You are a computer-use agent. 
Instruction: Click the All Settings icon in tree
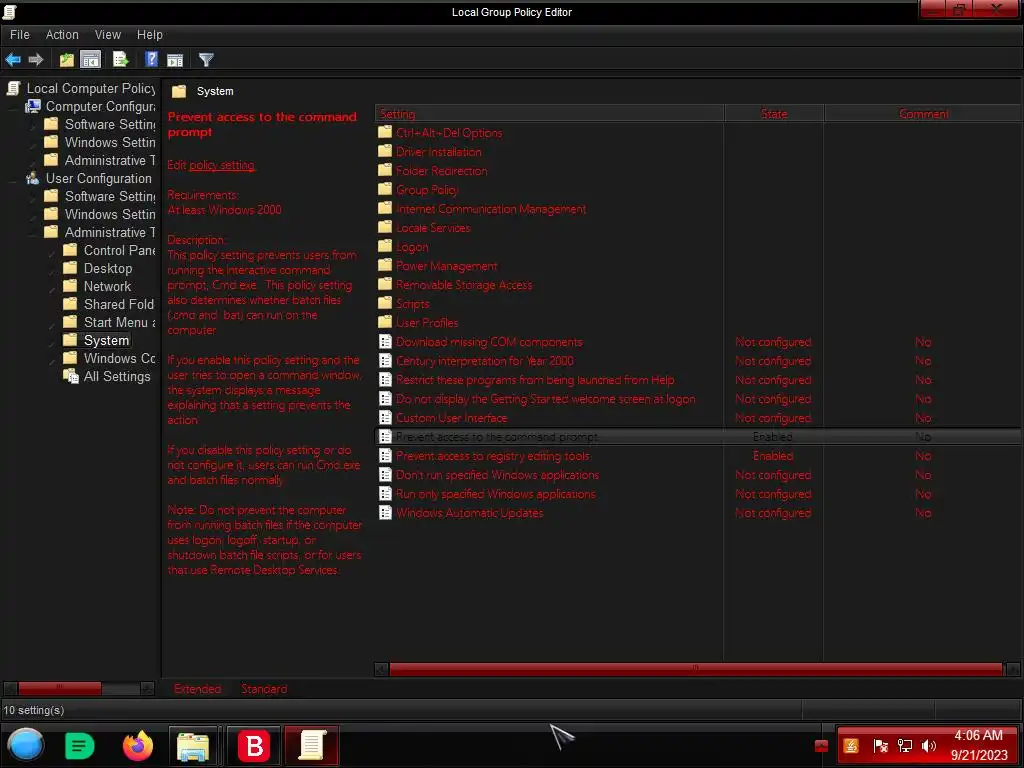tap(71, 376)
